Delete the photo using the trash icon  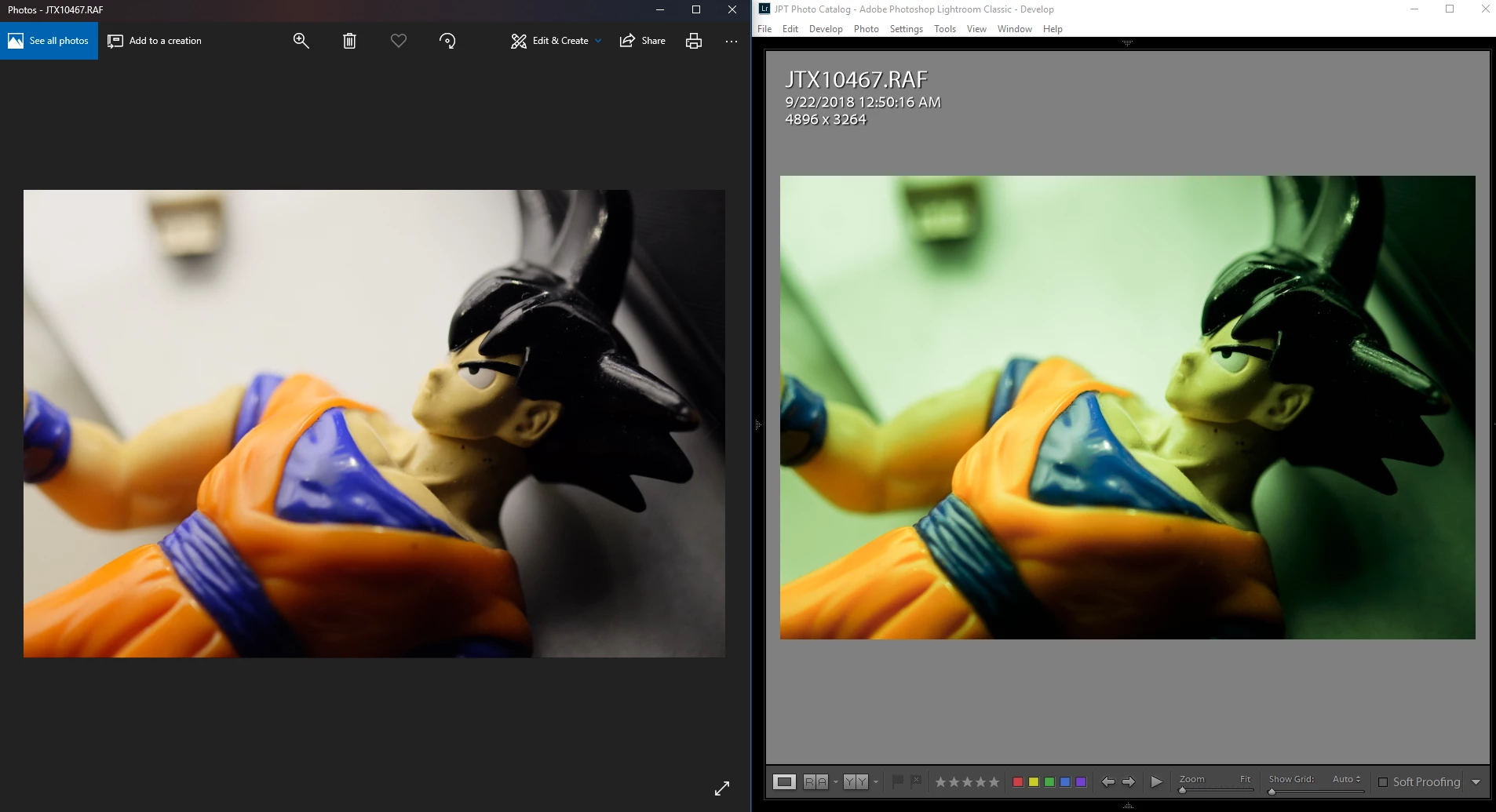point(349,41)
